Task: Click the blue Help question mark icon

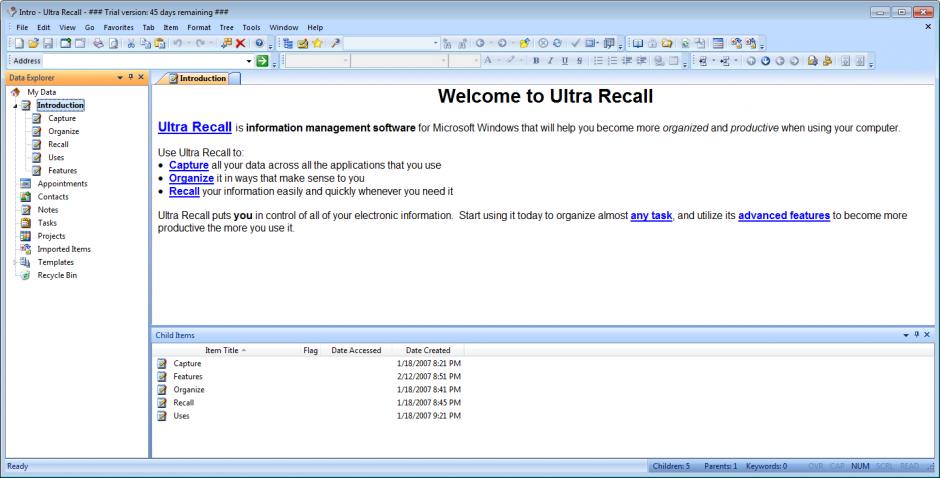Action: [259, 43]
